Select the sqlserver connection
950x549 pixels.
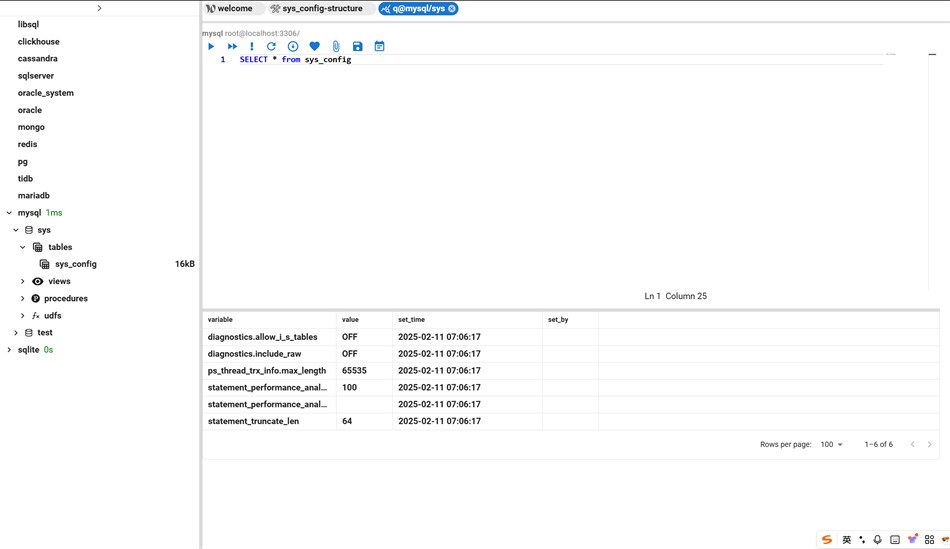(36, 76)
